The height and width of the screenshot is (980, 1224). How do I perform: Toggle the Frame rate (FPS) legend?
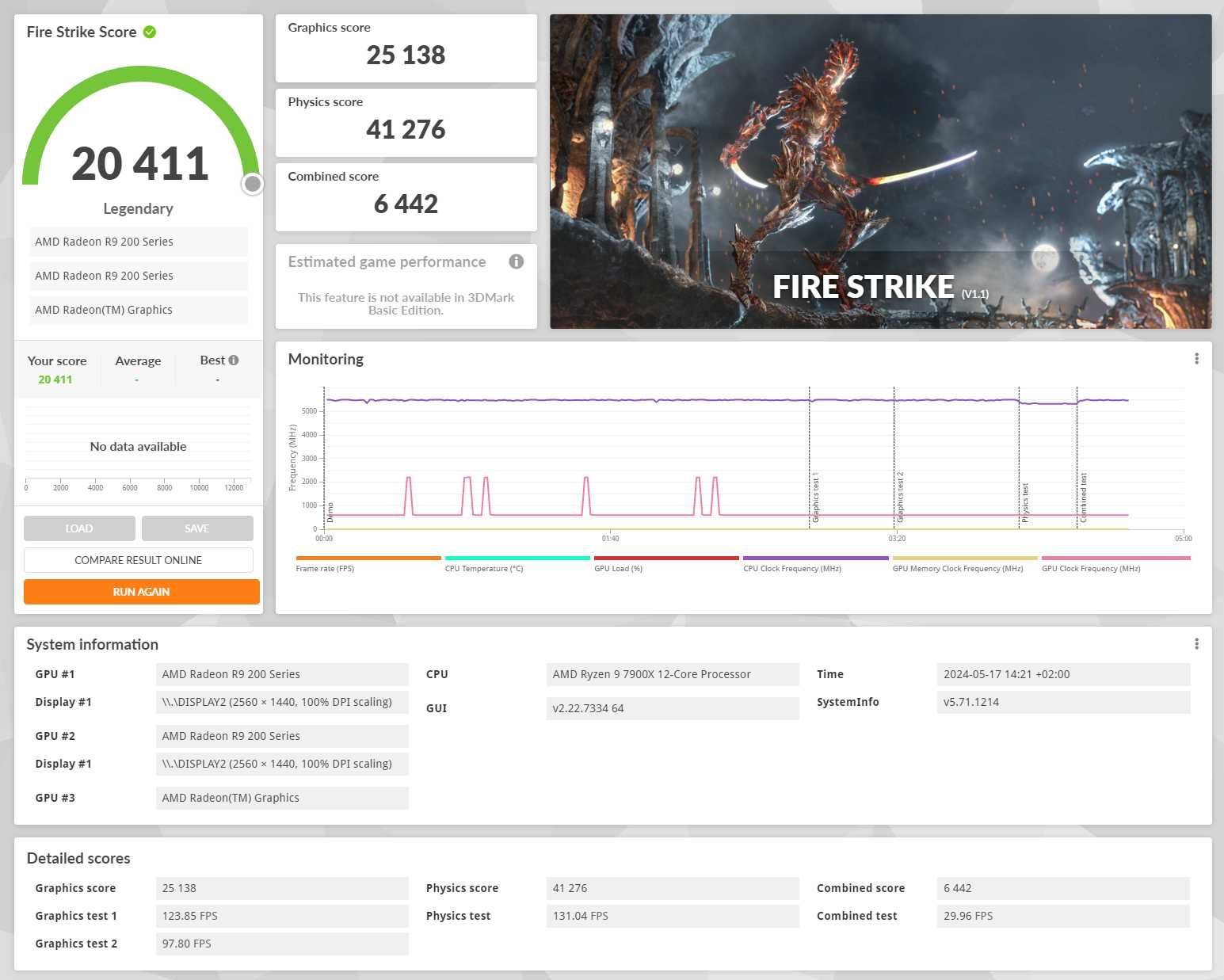[368, 564]
